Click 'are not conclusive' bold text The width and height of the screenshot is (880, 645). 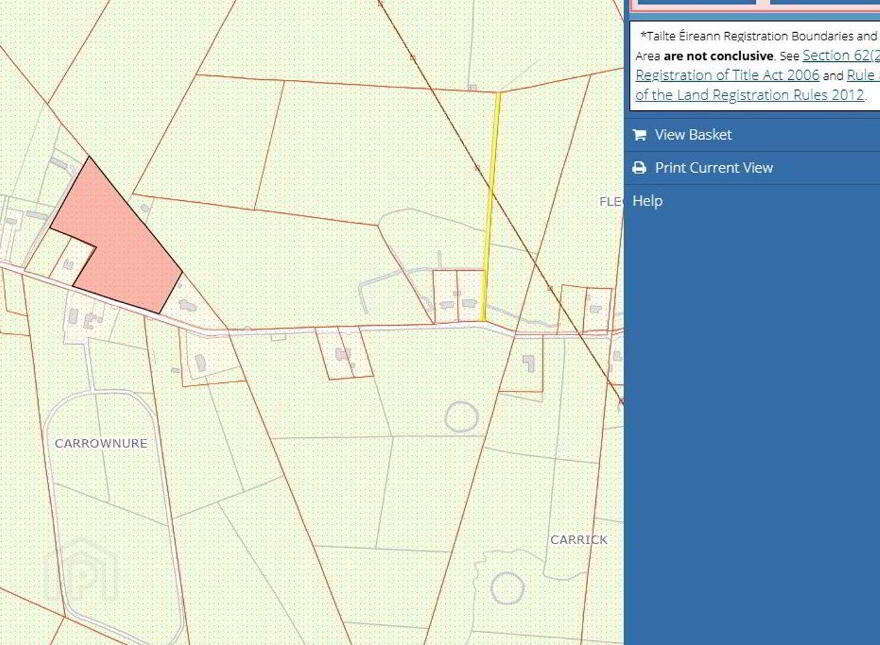pyautogui.click(x=718, y=56)
